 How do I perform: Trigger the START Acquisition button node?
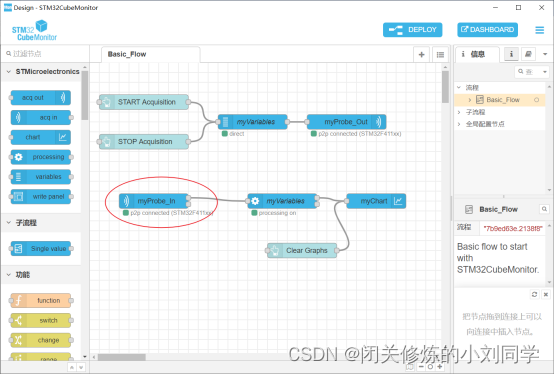pos(144,102)
